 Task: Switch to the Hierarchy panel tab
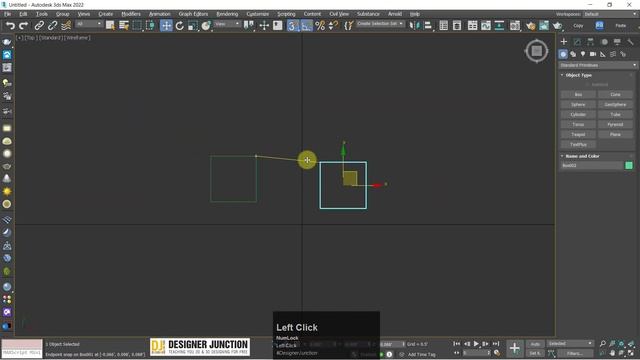(591, 42)
